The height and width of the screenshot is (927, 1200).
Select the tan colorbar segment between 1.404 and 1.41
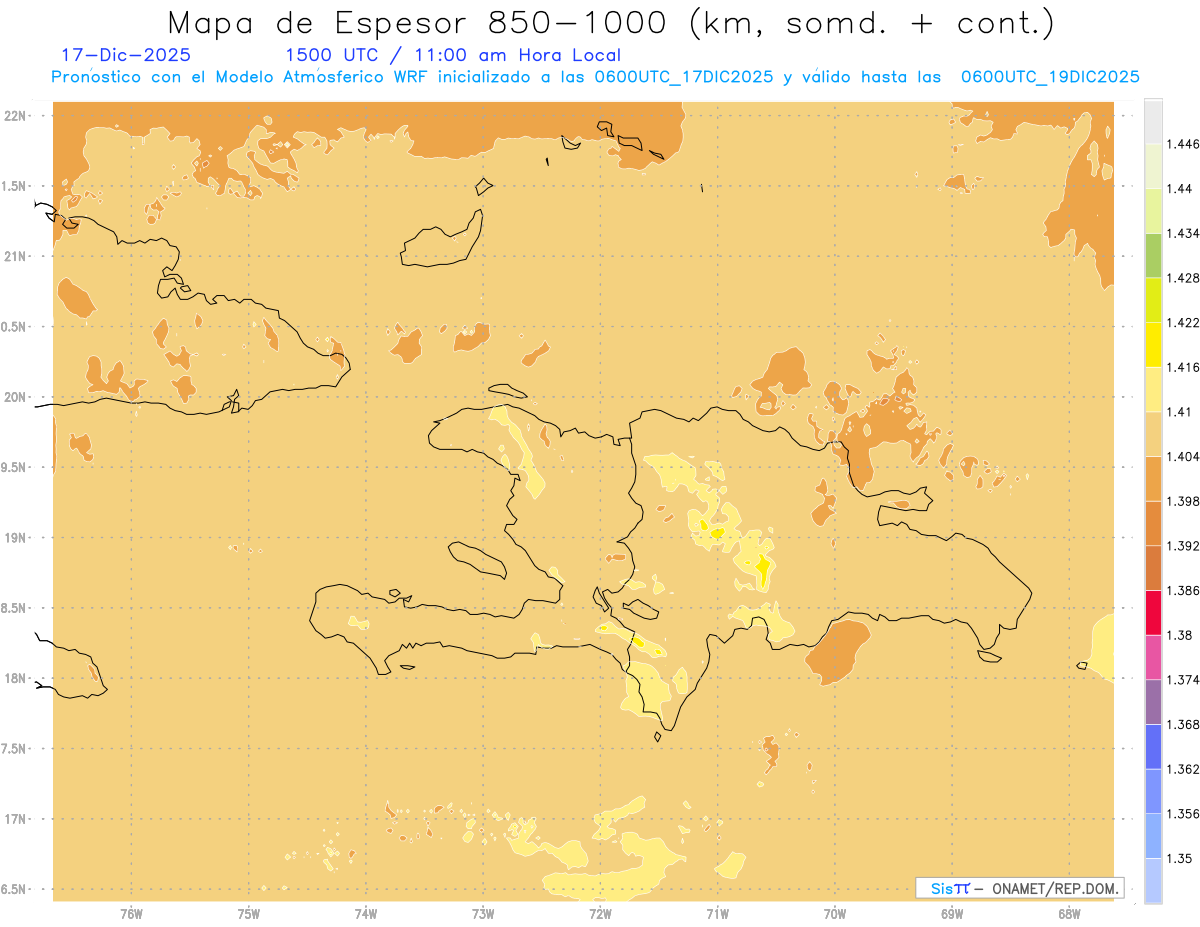pyautogui.click(x=1153, y=434)
